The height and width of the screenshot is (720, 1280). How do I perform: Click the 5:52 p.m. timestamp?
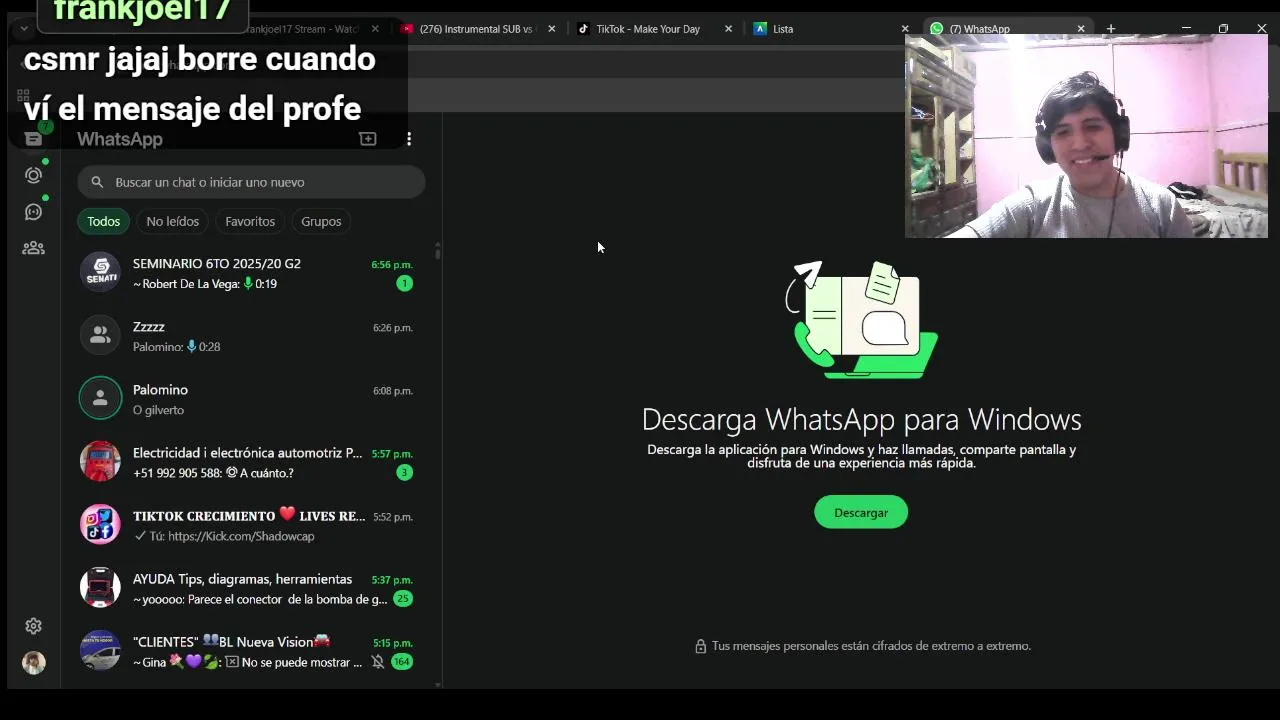[393, 517]
